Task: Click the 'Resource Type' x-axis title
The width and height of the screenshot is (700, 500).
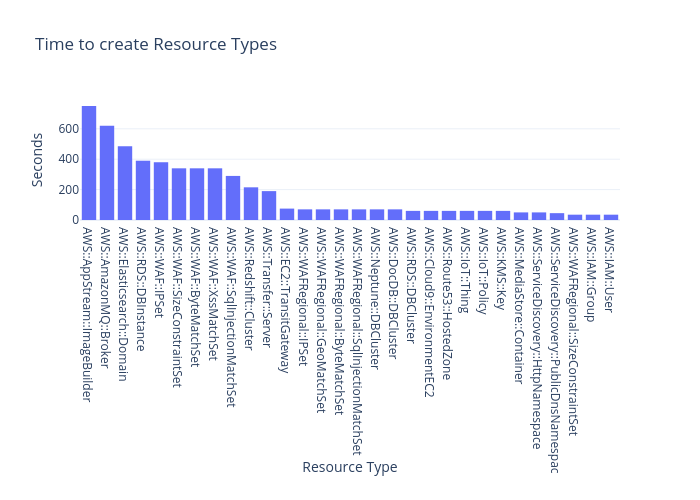Action: (350, 467)
